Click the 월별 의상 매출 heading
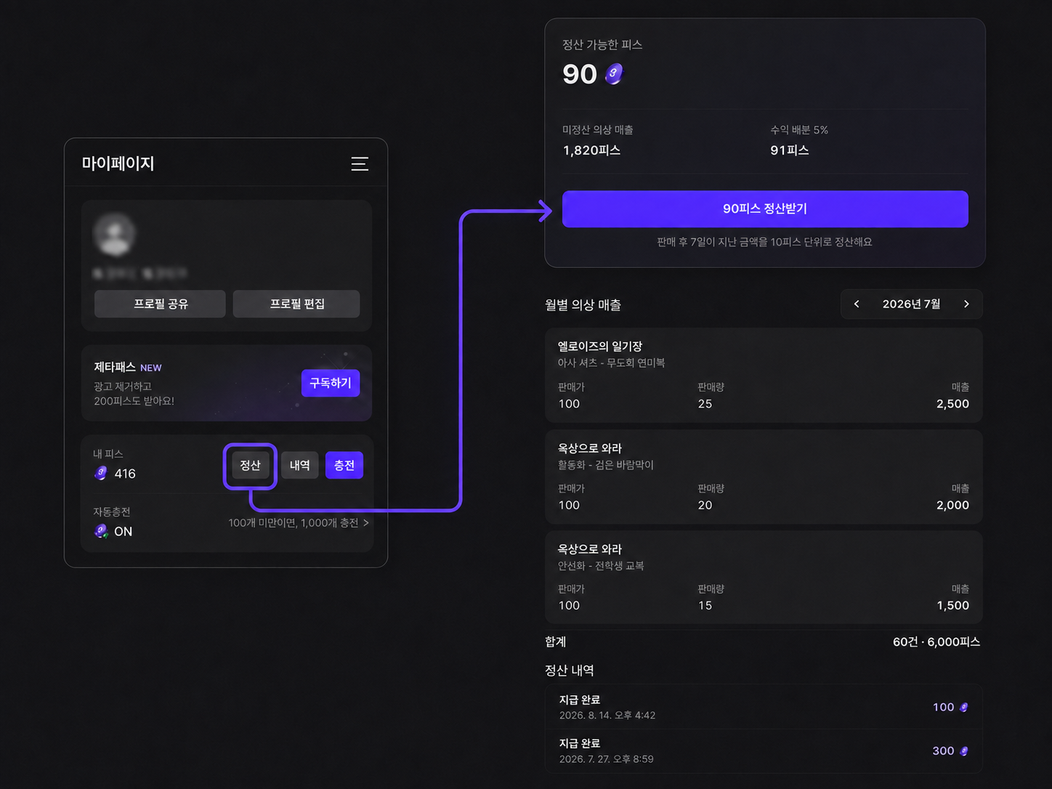 (x=582, y=305)
